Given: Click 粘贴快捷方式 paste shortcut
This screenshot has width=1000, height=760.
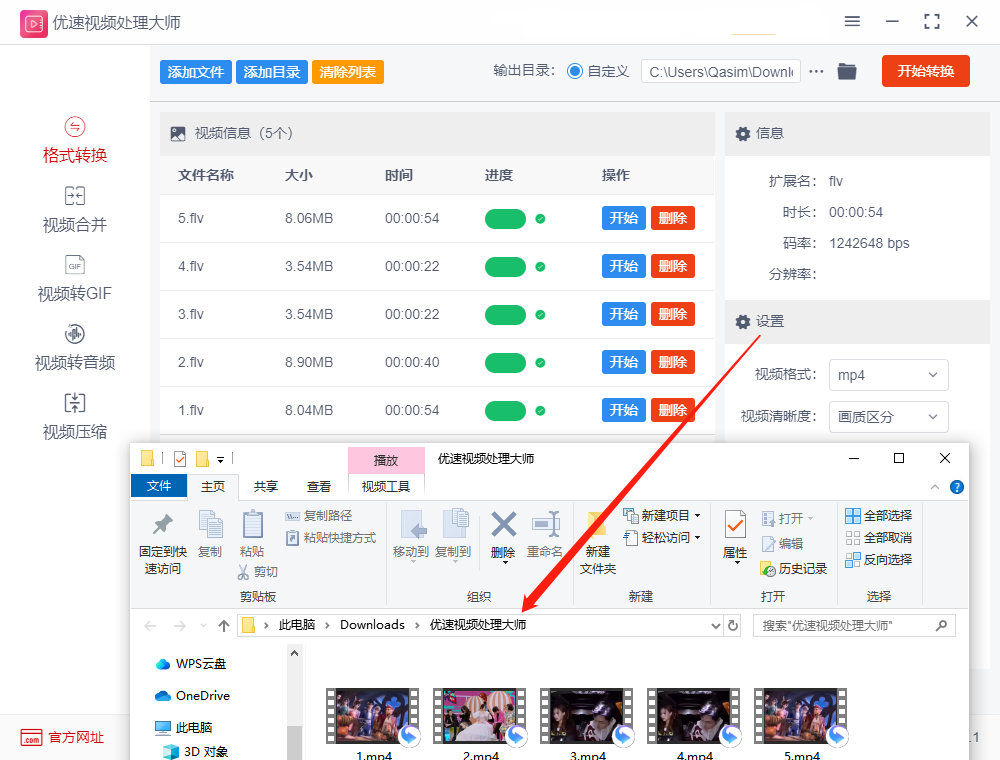Looking at the screenshot, I should pos(330,537).
